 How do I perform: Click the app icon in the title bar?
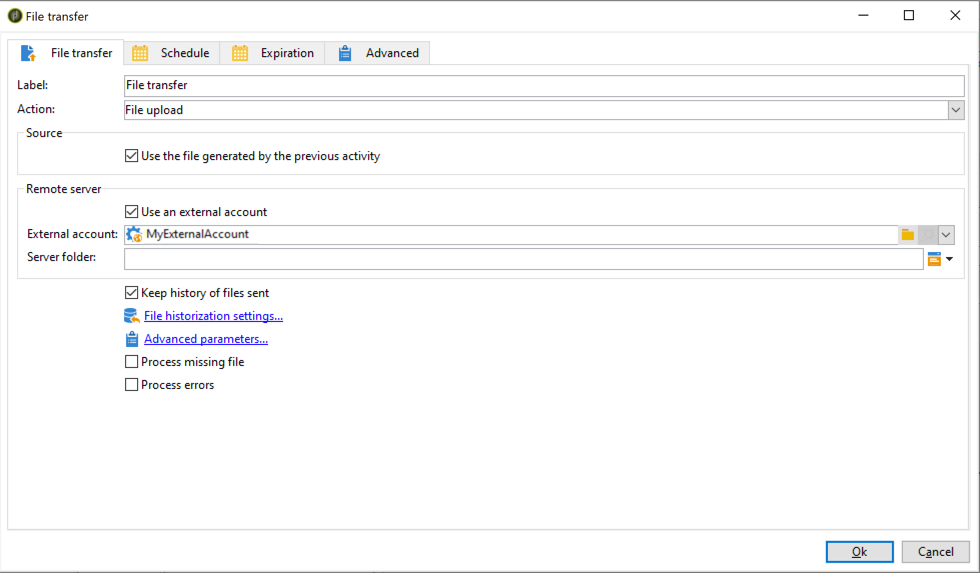(x=15, y=16)
